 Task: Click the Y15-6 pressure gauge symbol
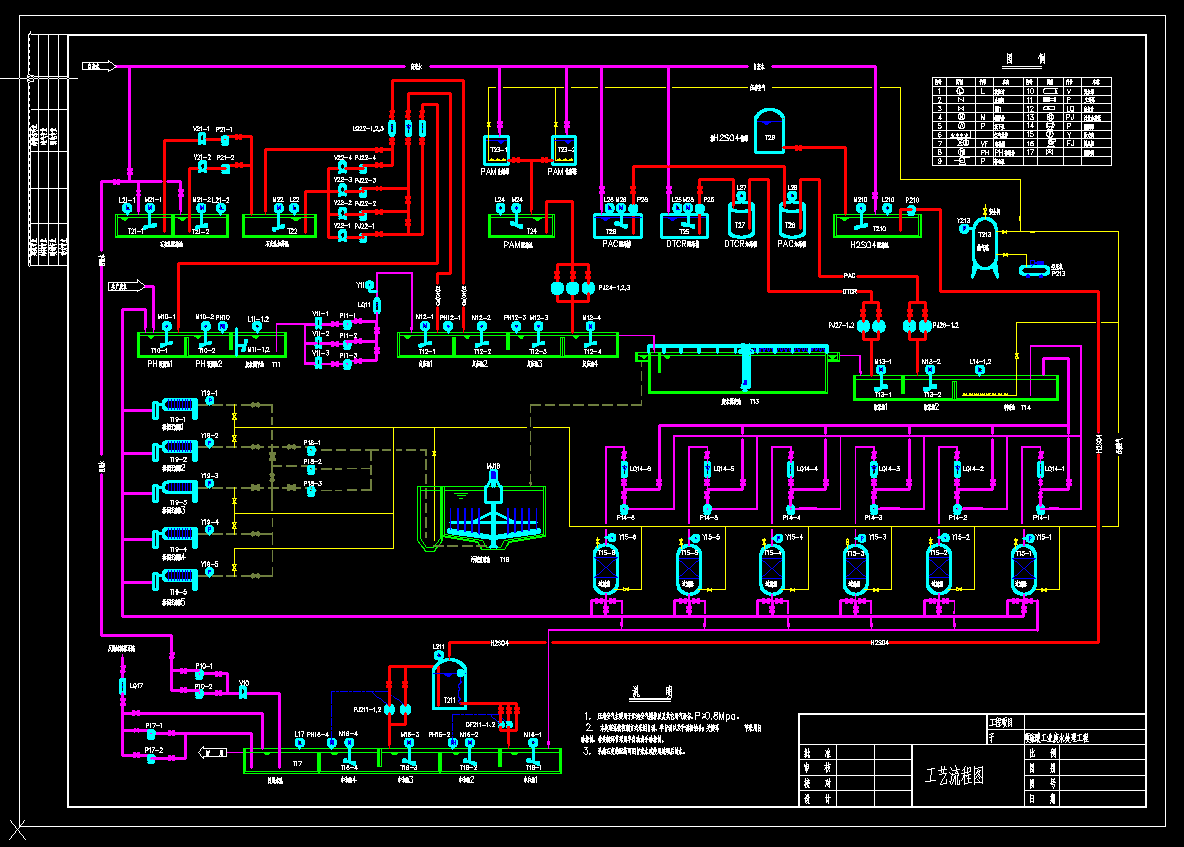point(612,538)
